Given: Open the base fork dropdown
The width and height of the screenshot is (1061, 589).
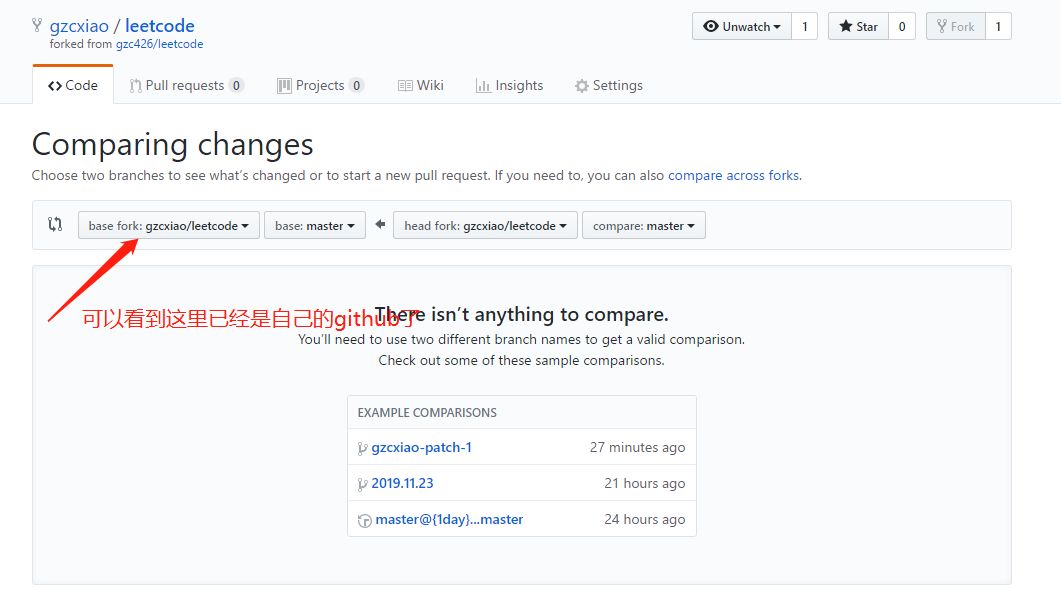Looking at the screenshot, I should point(168,225).
